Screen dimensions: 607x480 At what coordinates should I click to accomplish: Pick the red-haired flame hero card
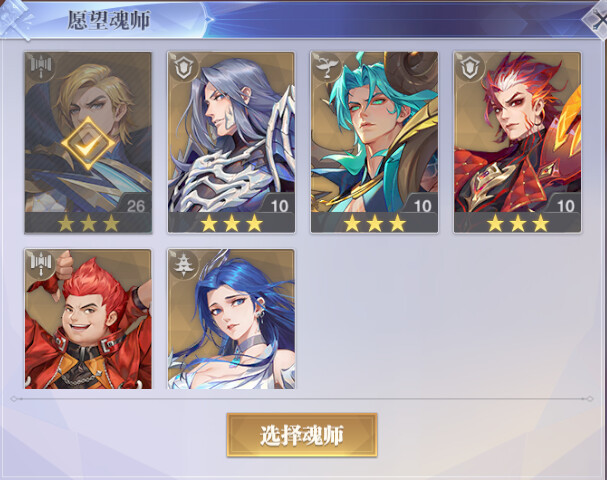tap(518, 142)
